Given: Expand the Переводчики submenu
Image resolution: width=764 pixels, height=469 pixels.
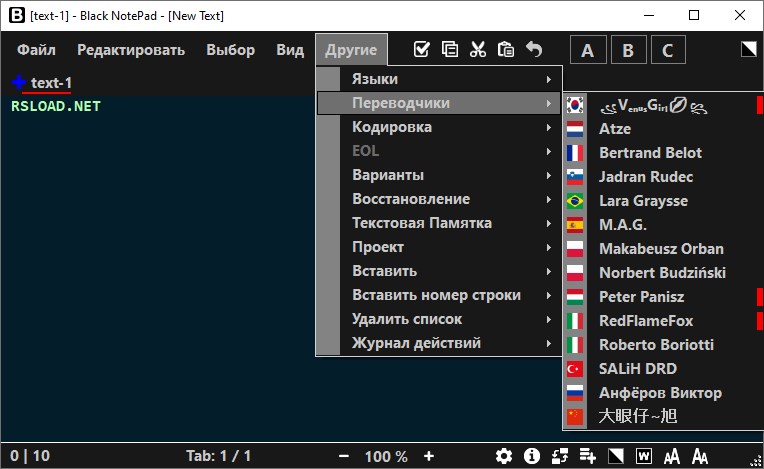Looking at the screenshot, I should [x=439, y=103].
